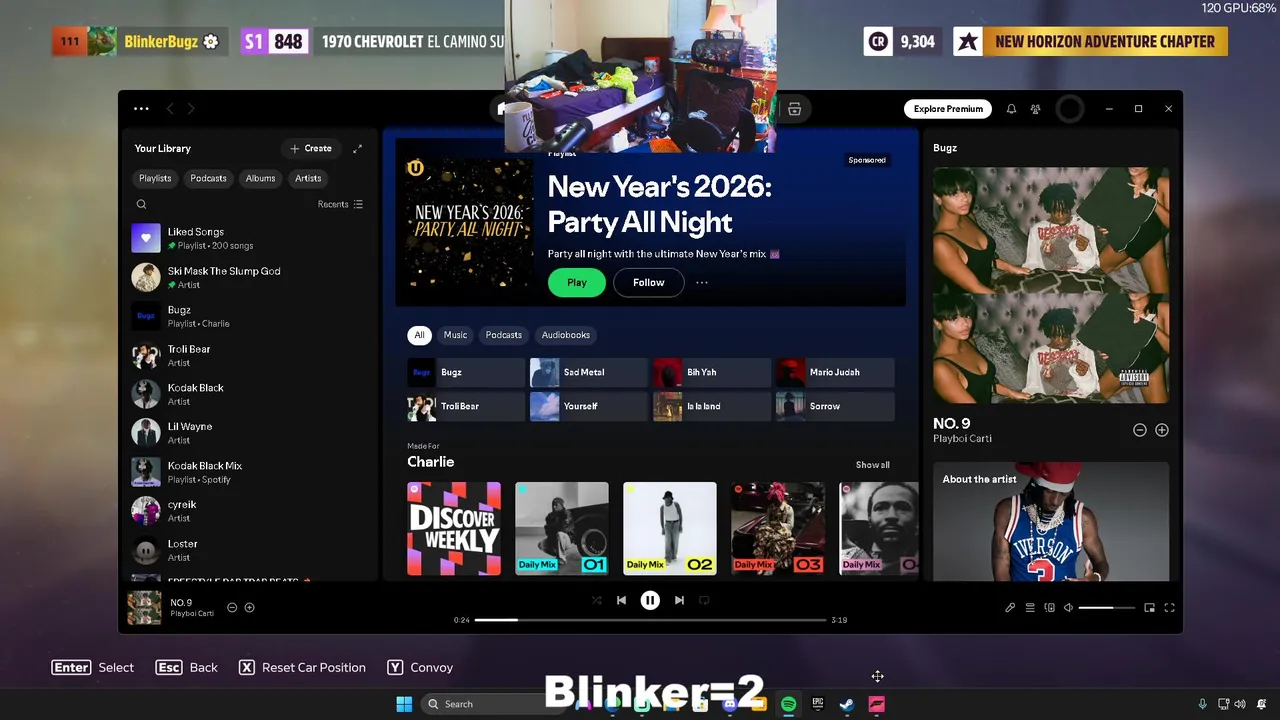Navigate forward with the right arrow
The image size is (1280, 720).
(190, 109)
